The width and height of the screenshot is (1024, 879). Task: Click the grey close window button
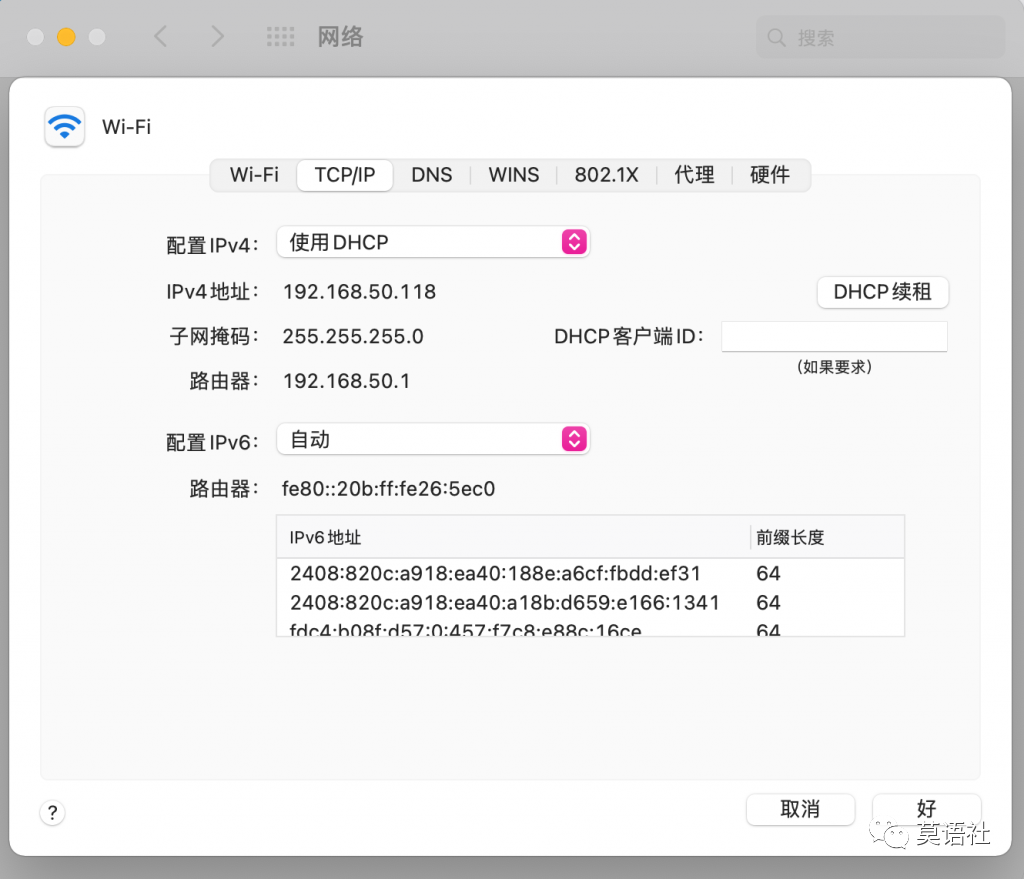tap(35, 37)
